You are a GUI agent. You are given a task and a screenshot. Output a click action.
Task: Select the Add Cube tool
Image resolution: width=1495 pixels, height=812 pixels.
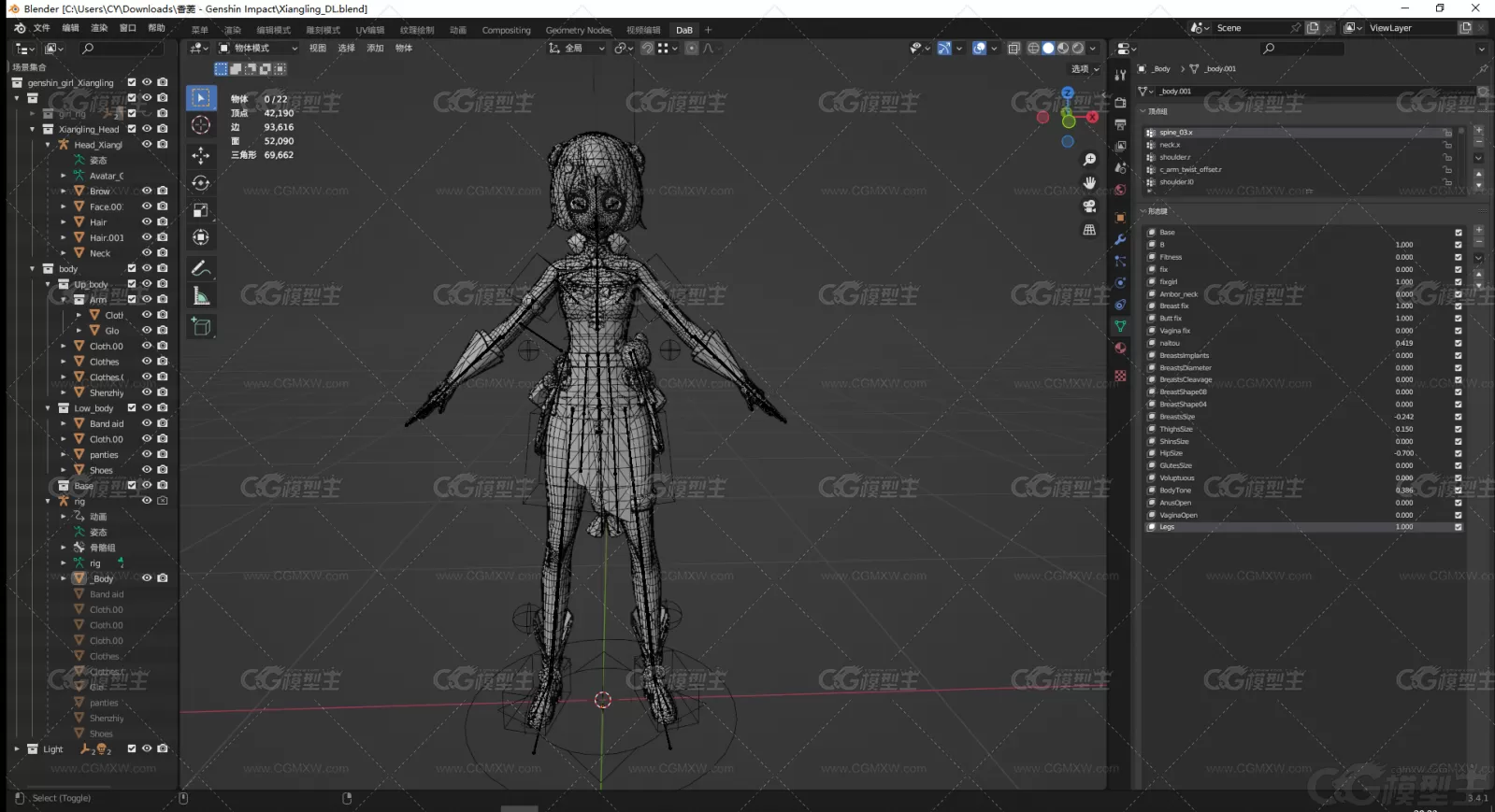coord(201,327)
